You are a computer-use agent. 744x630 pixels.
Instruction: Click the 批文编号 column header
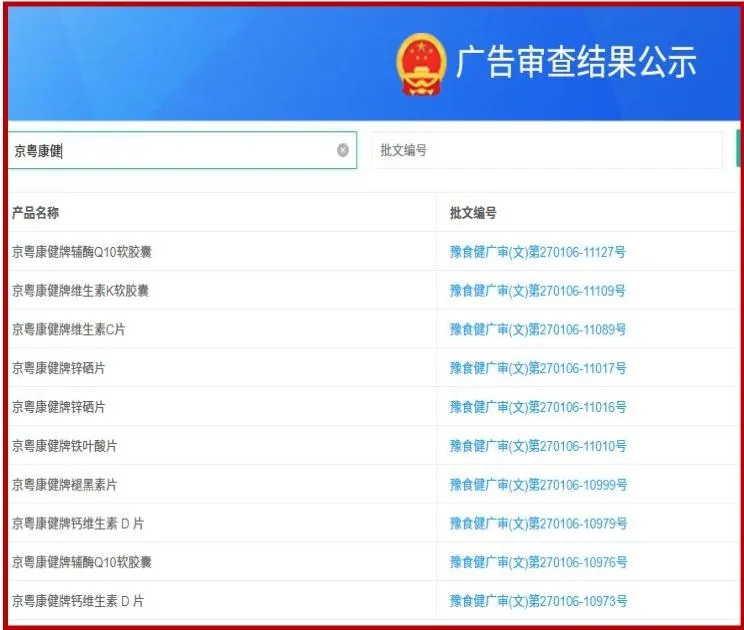473,213
